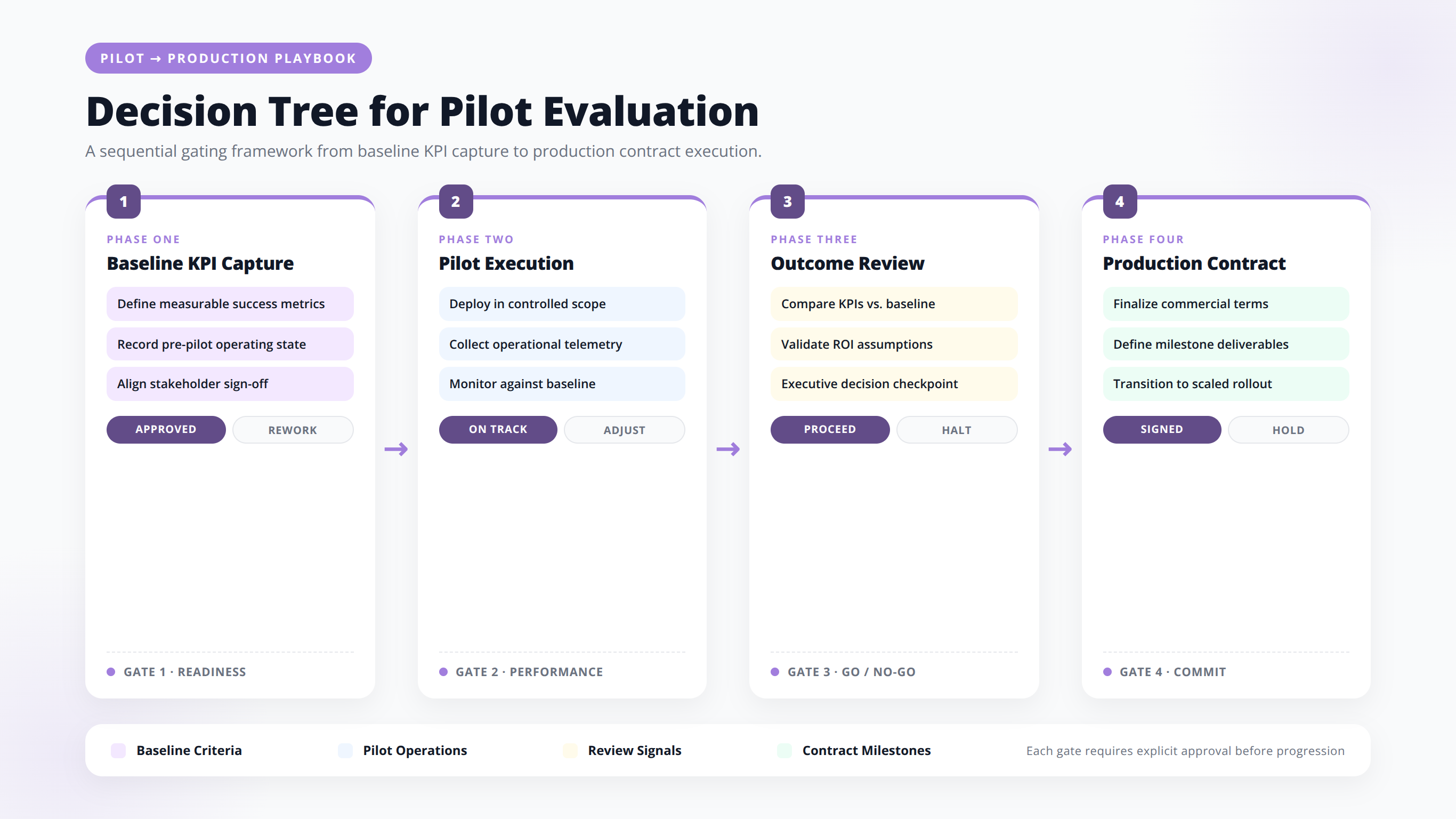Image resolution: width=1456 pixels, height=819 pixels.
Task: Select the ON TRACK button
Action: (498, 429)
